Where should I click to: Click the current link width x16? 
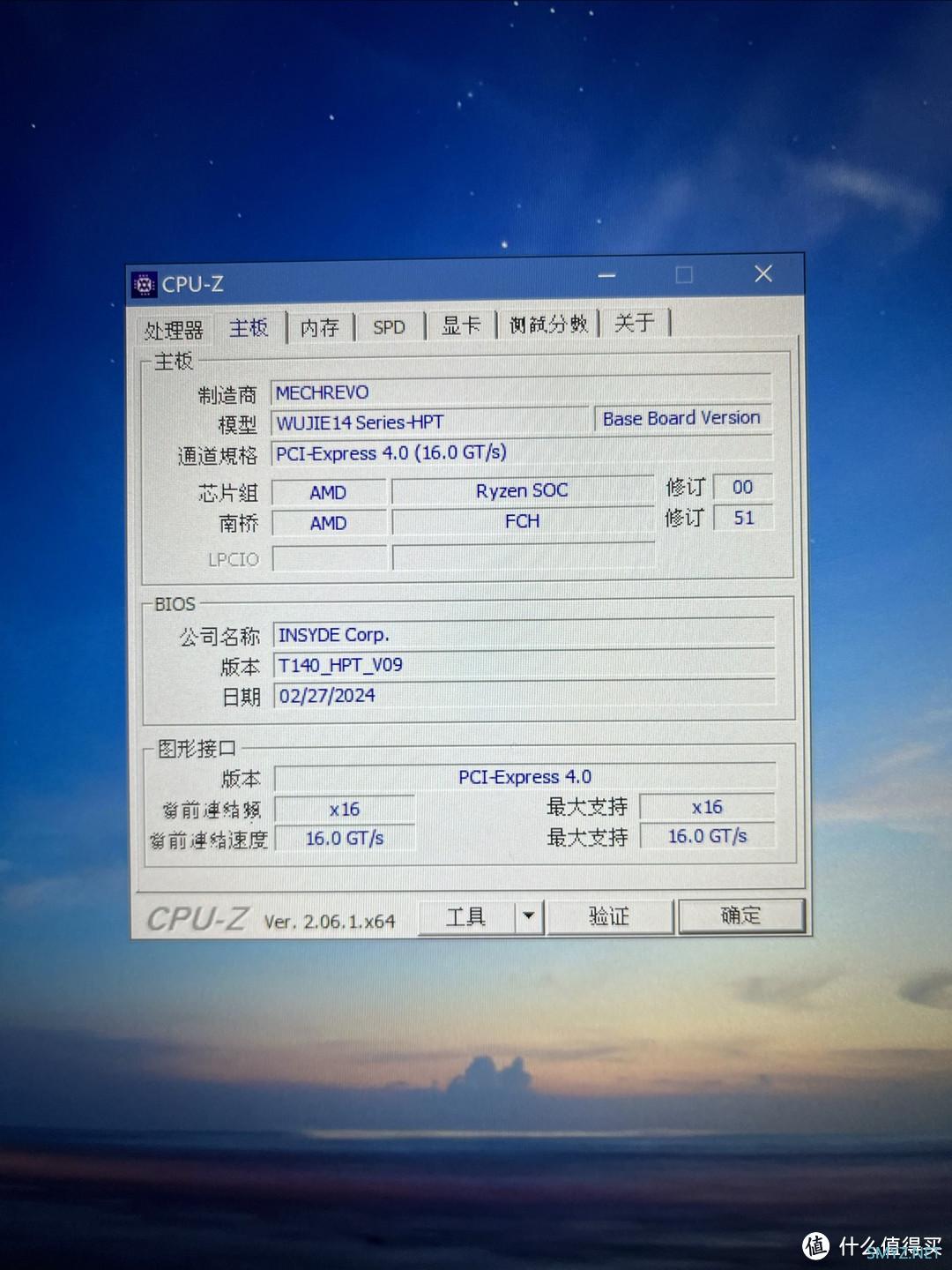tap(345, 809)
